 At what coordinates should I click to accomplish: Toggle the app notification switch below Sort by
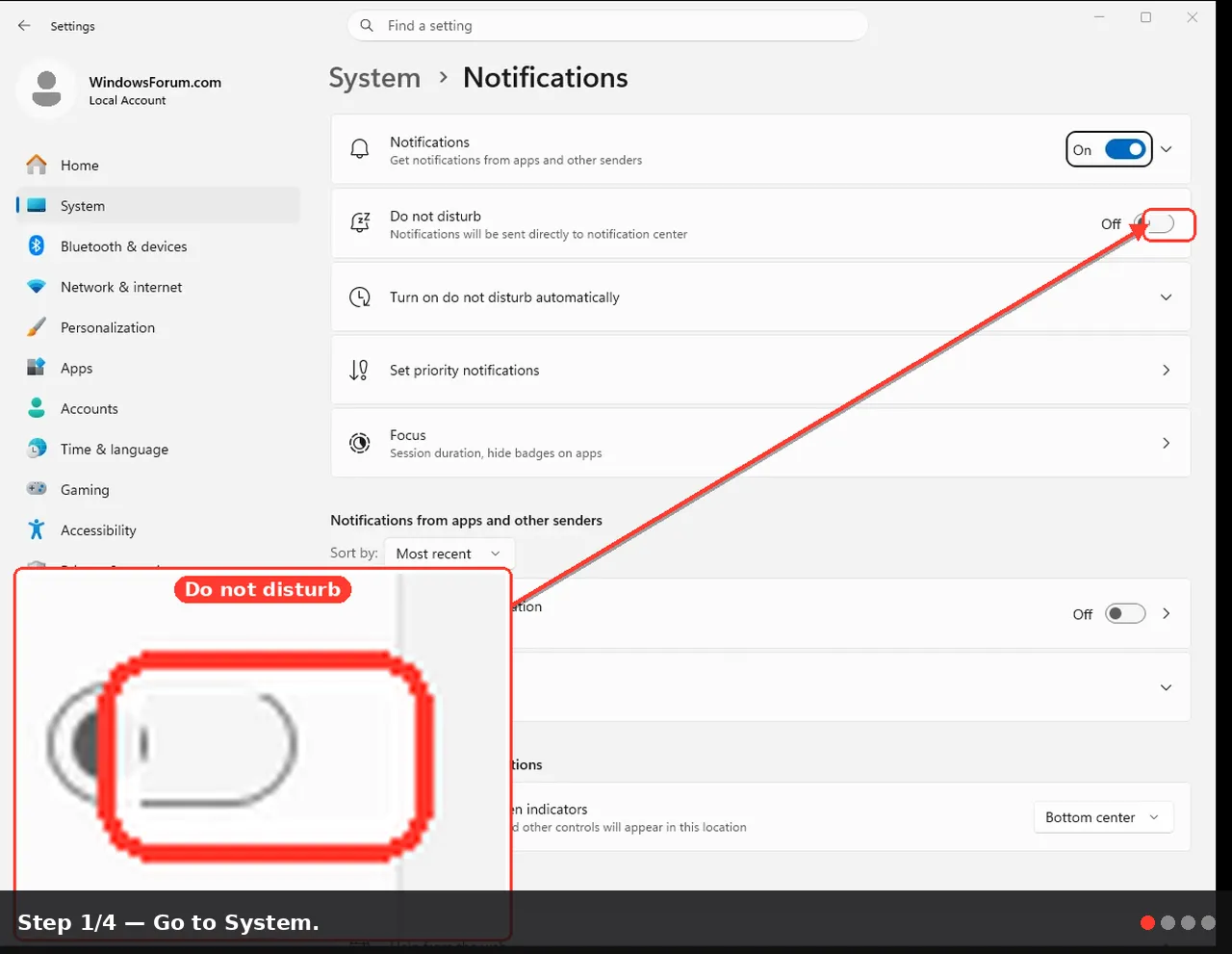pos(1125,613)
